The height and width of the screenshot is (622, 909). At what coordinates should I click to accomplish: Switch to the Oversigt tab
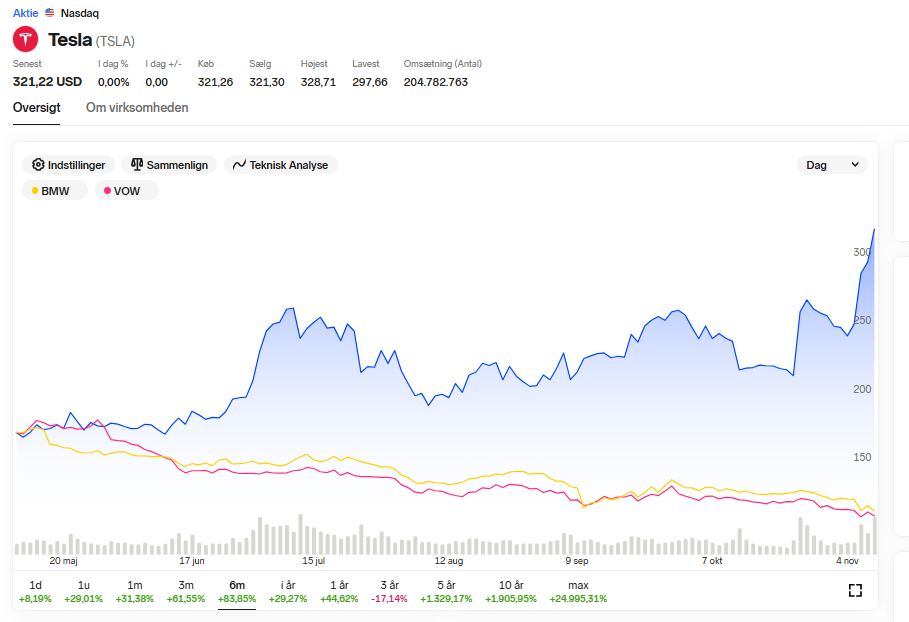pyautogui.click(x=37, y=108)
